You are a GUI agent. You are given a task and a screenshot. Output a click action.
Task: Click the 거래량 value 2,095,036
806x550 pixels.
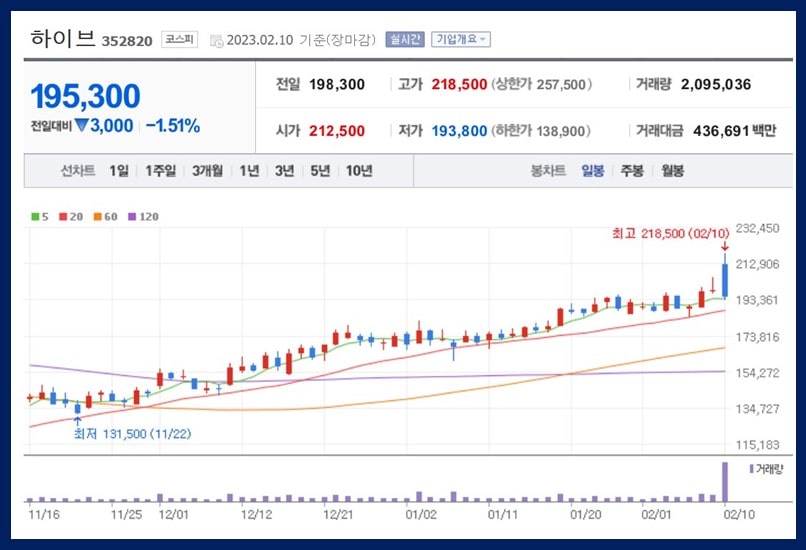click(x=716, y=84)
